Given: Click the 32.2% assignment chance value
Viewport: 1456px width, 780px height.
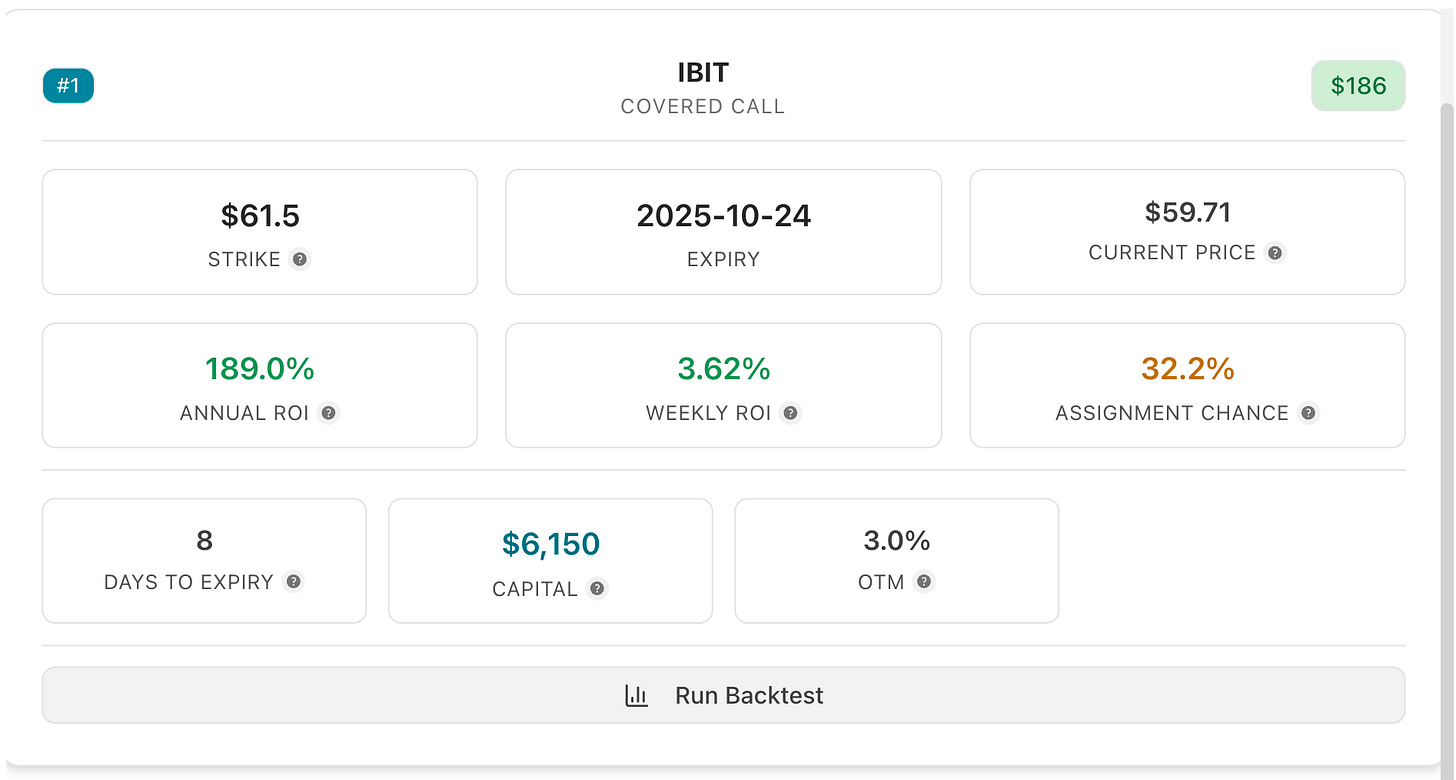Looking at the screenshot, I should point(1188,369).
